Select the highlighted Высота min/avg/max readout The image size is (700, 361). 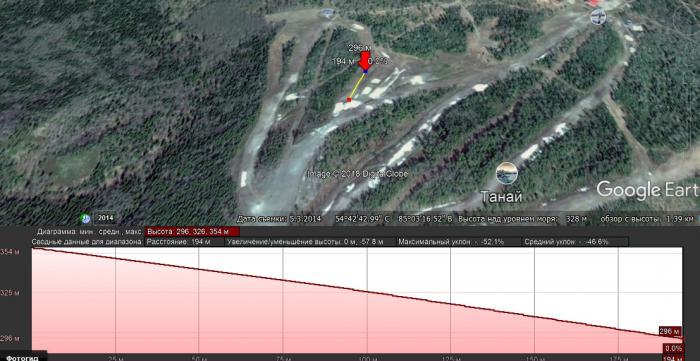[x=192, y=232]
